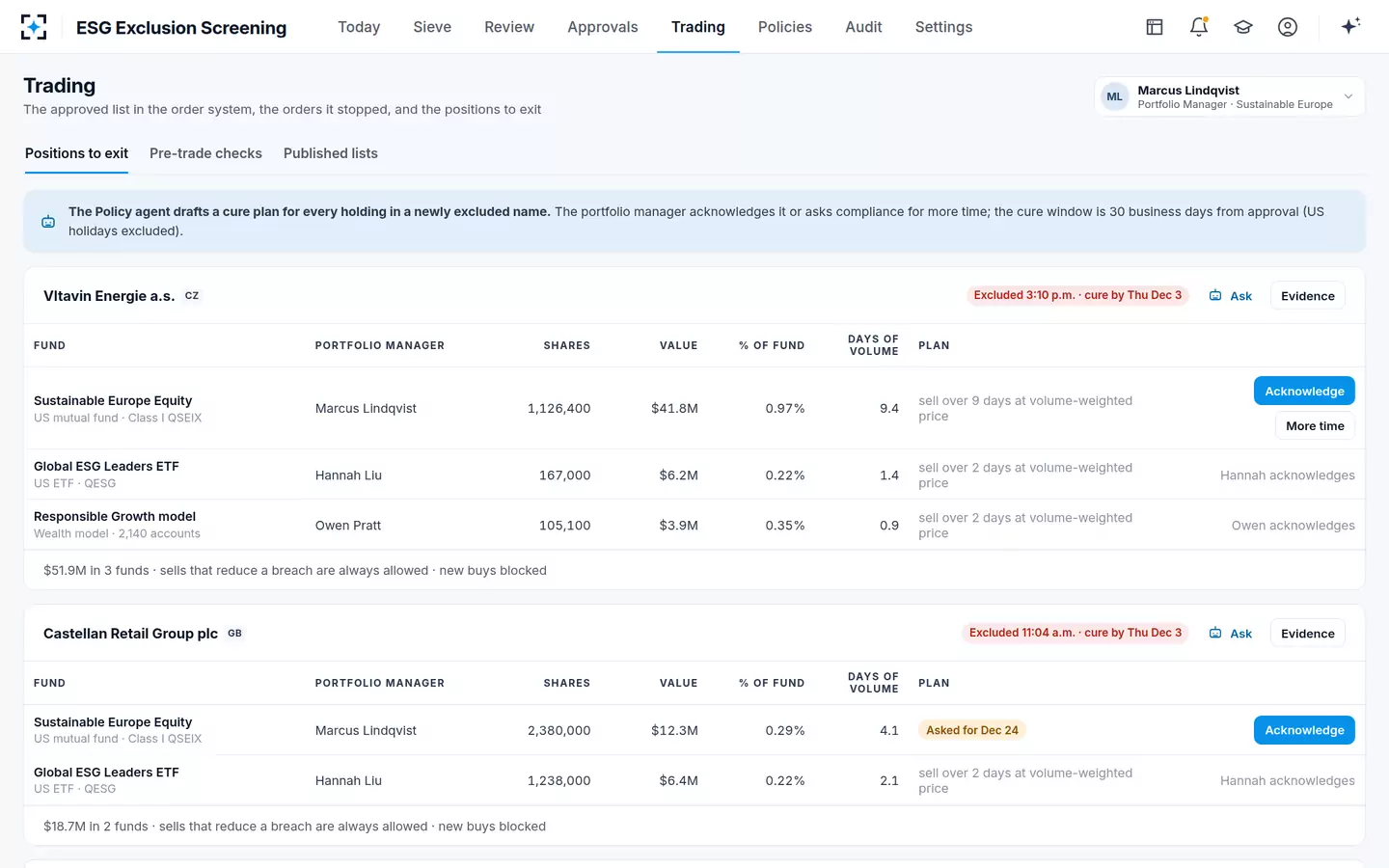The height and width of the screenshot is (868, 1389).
Task: Go to Settings
Action: point(943,27)
